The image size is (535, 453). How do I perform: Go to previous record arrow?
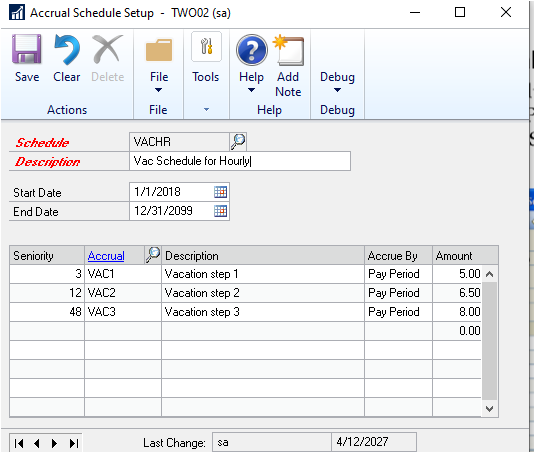(x=37, y=443)
